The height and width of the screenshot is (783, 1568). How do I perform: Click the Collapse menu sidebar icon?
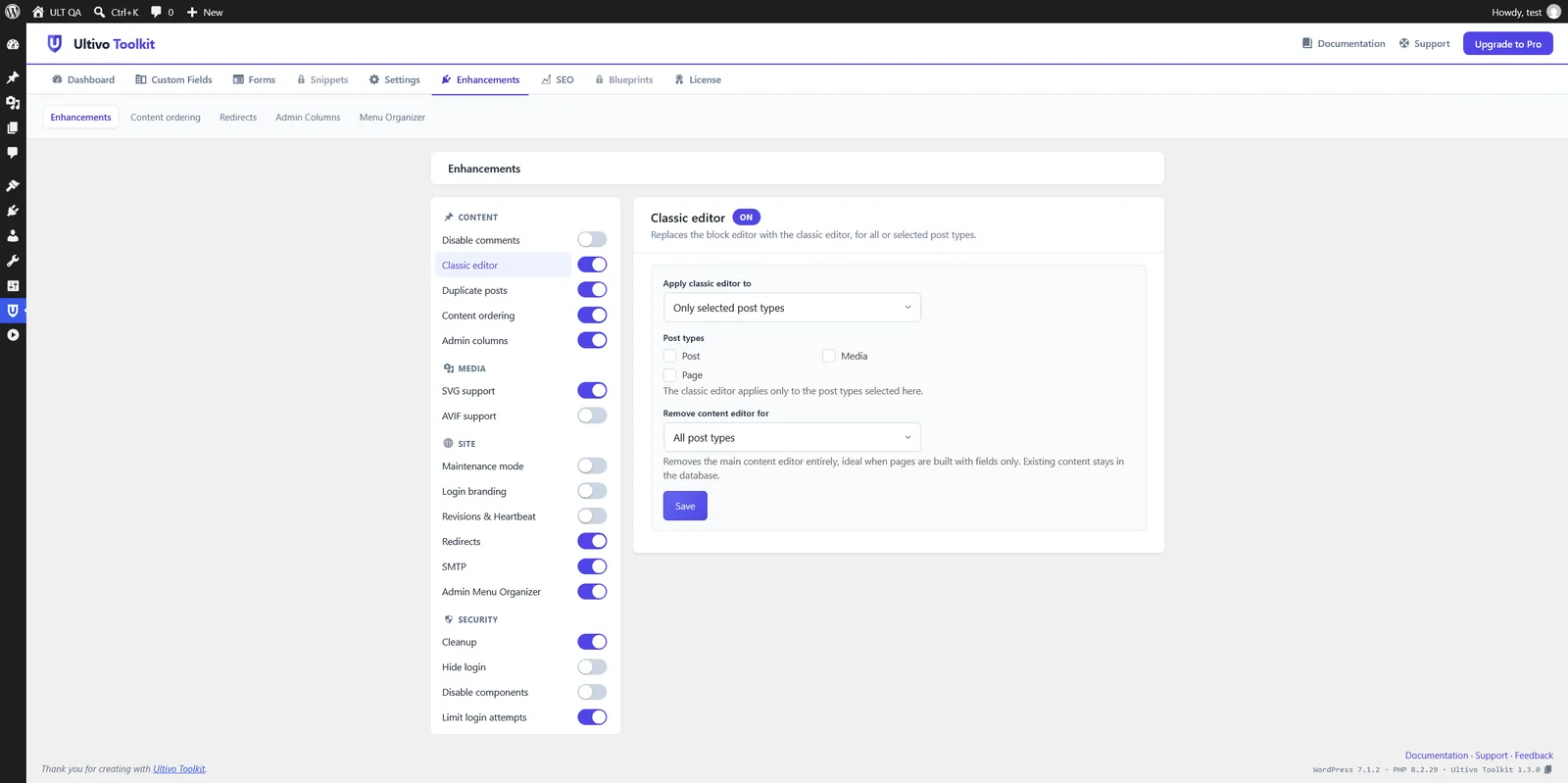[13, 335]
